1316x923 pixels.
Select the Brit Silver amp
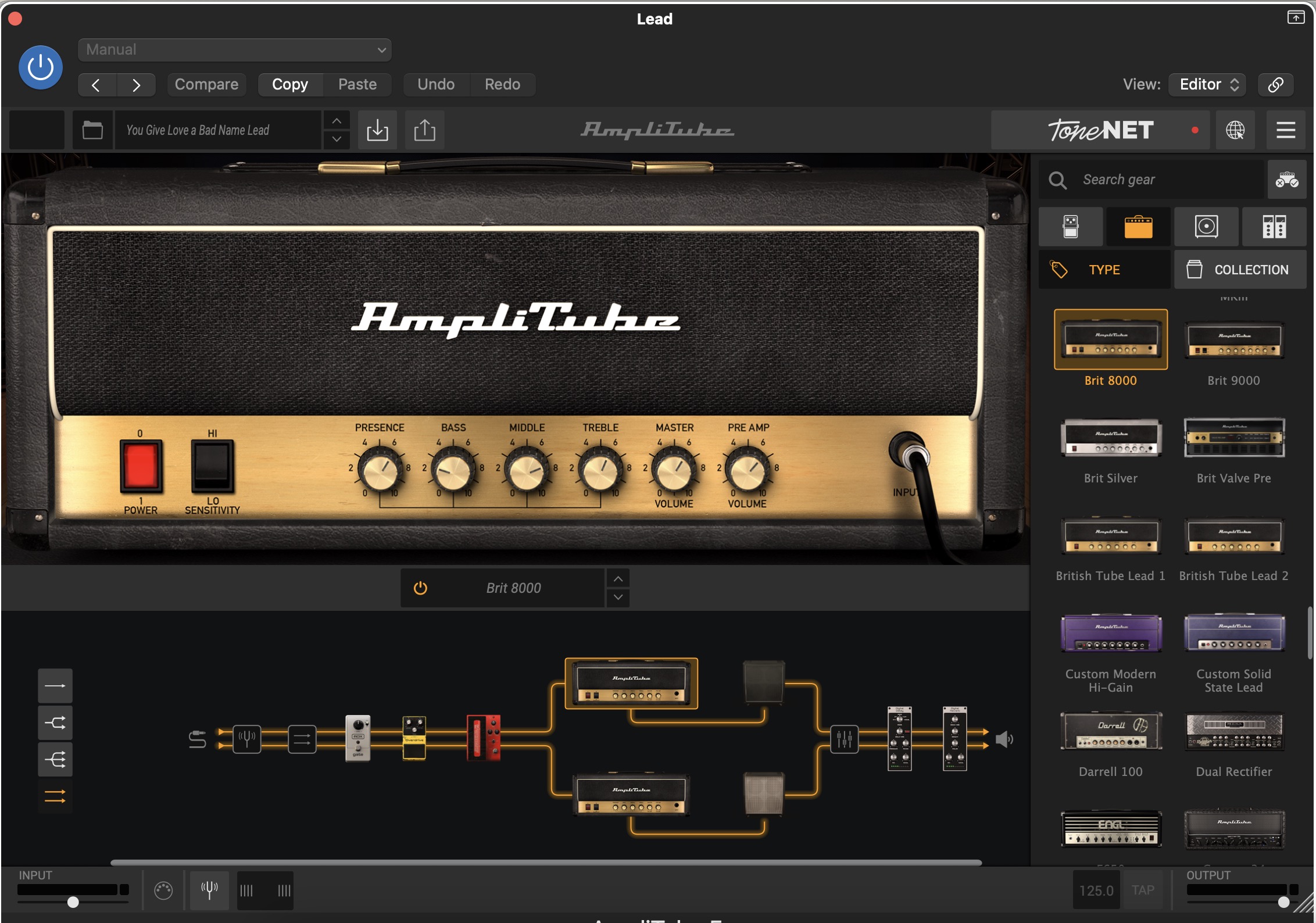coord(1111,437)
